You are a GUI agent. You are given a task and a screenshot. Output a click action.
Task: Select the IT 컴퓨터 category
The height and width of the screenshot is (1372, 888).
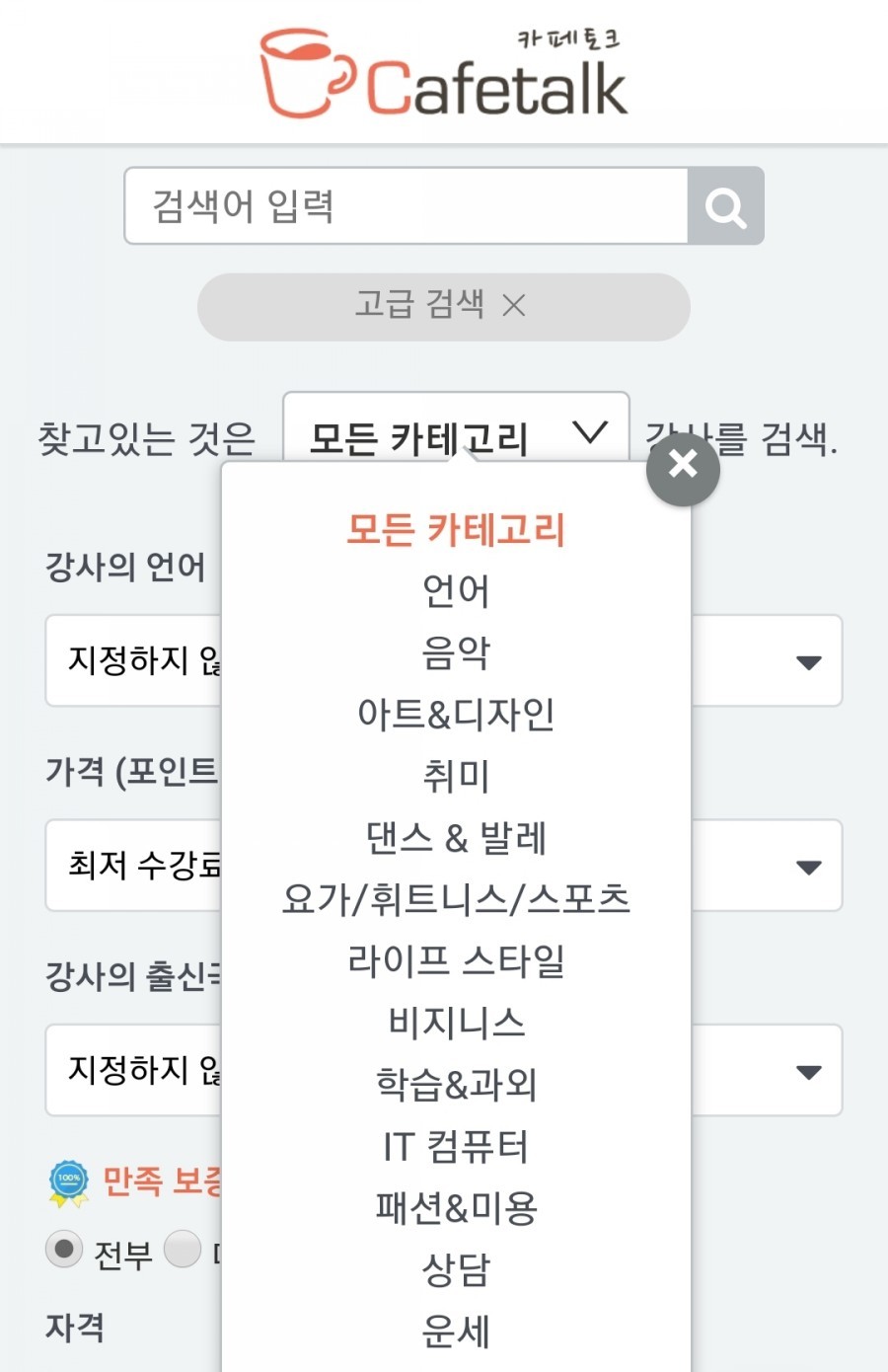tap(455, 1146)
